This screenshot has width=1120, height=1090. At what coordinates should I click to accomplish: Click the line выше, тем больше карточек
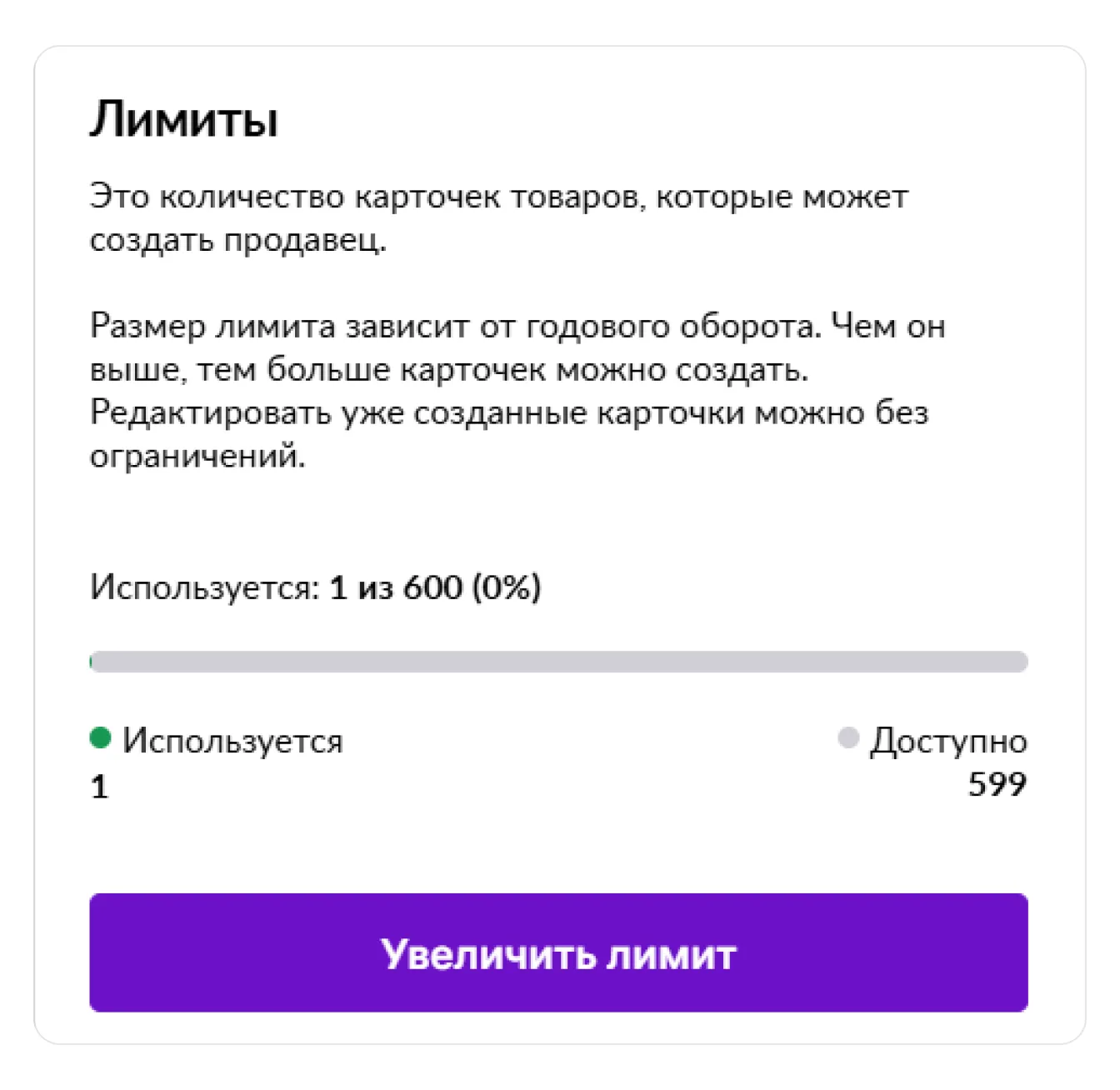coord(449,369)
